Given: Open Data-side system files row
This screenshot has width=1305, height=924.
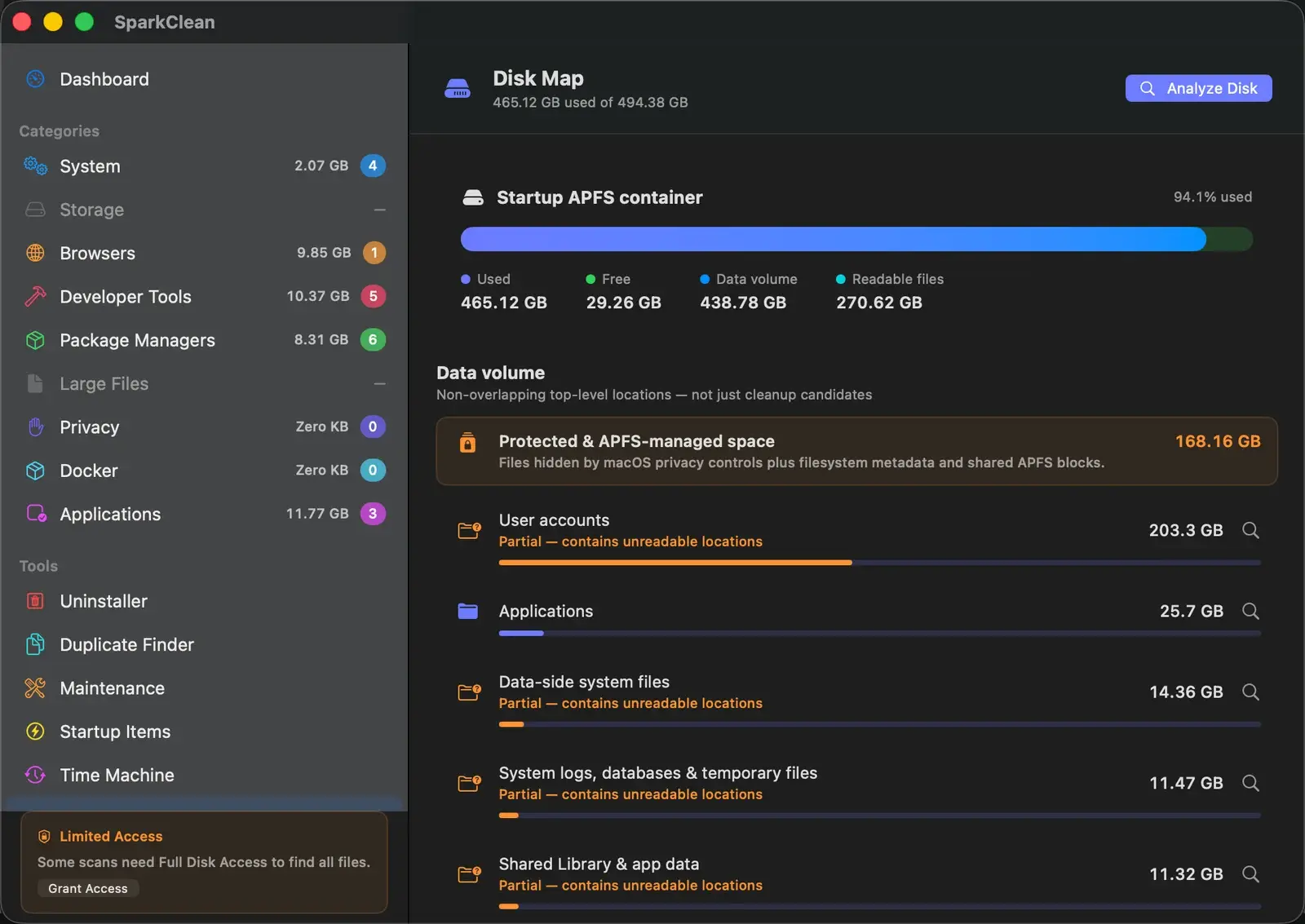Looking at the screenshot, I should pos(857,700).
